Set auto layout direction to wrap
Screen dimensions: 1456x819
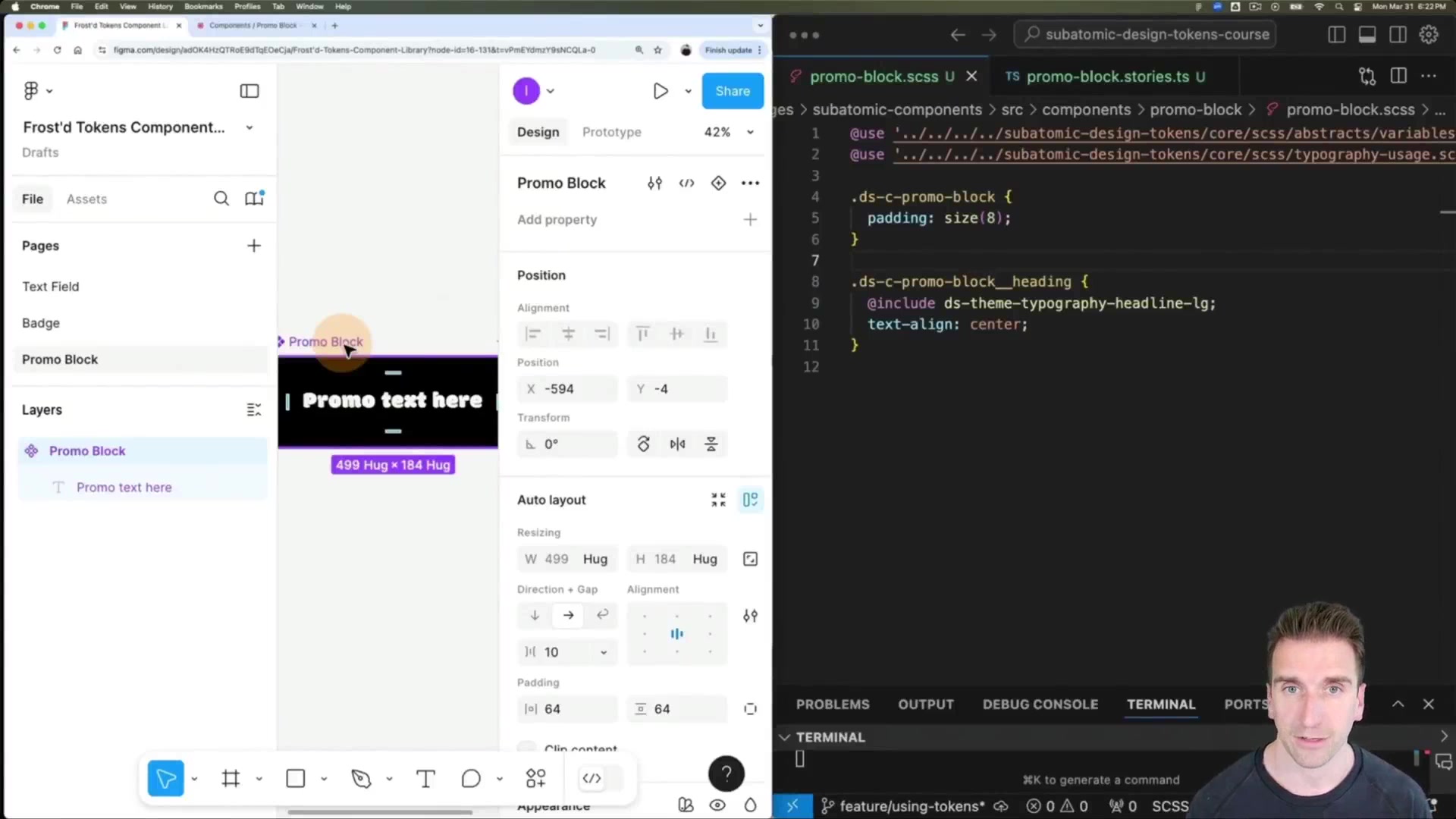pyautogui.click(x=602, y=615)
